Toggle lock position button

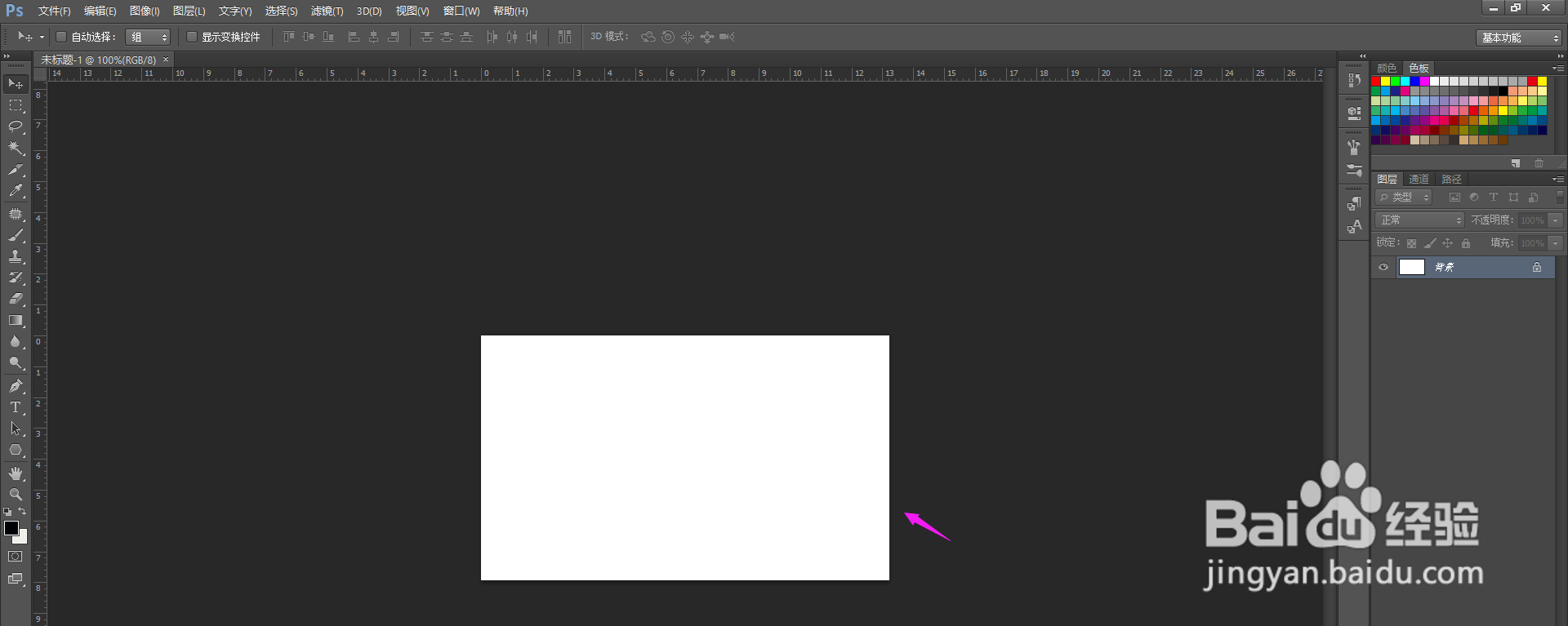(x=1447, y=243)
